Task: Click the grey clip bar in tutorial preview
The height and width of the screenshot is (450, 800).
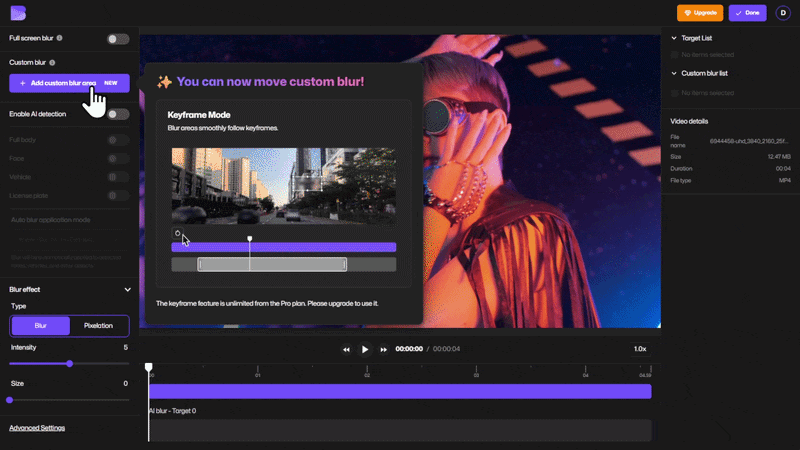Action: tap(272, 264)
